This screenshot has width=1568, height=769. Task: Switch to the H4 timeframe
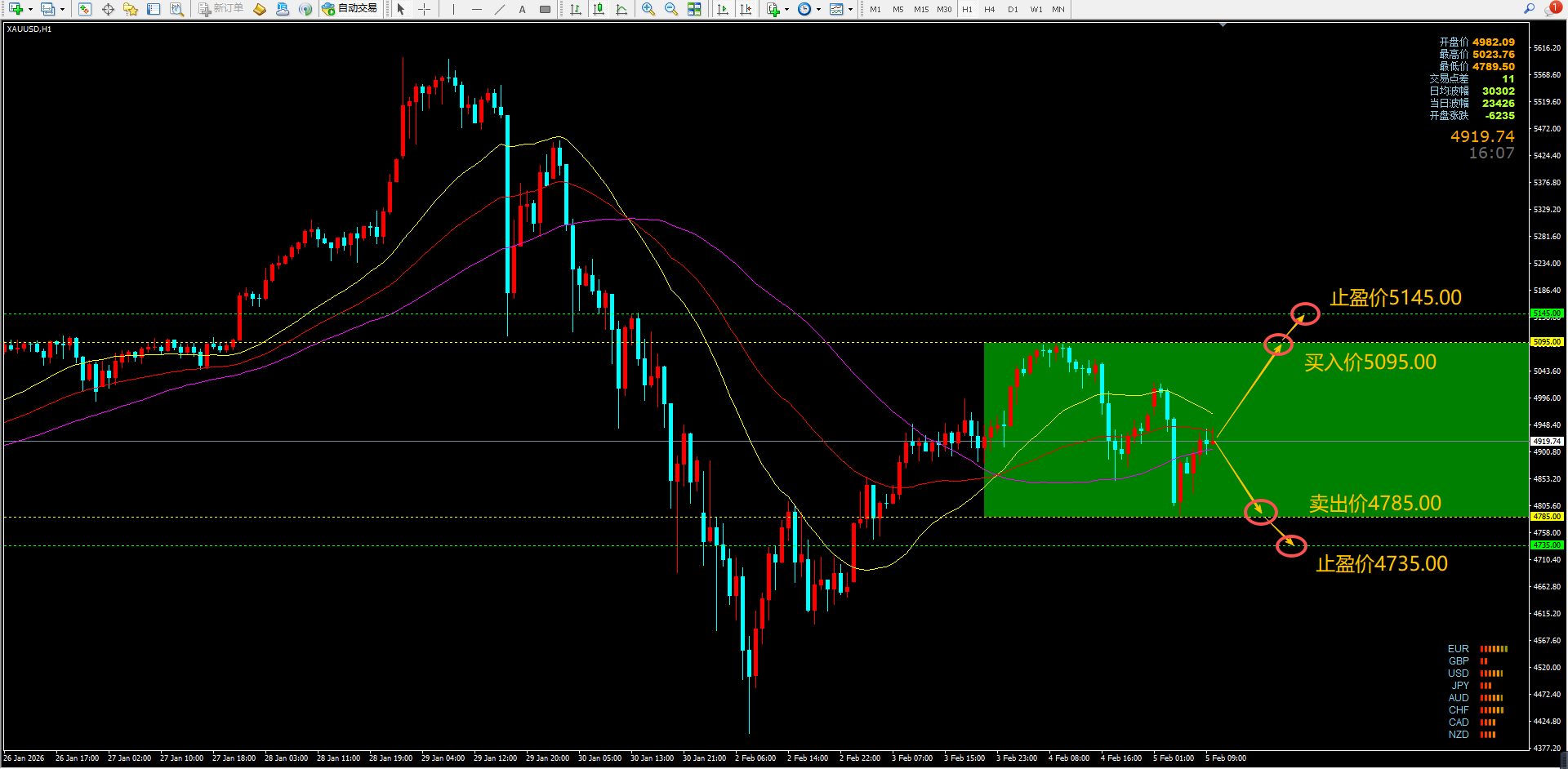pyautogui.click(x=989, y=9)
